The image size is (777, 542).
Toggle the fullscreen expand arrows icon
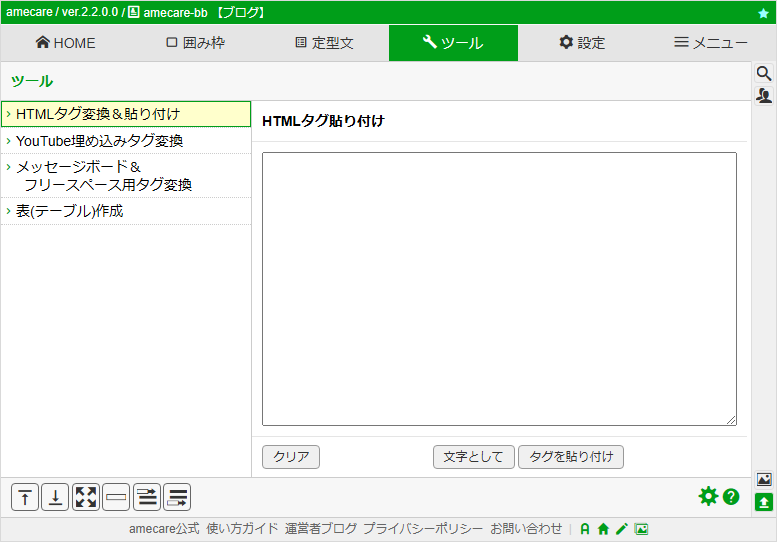(86, 497)
